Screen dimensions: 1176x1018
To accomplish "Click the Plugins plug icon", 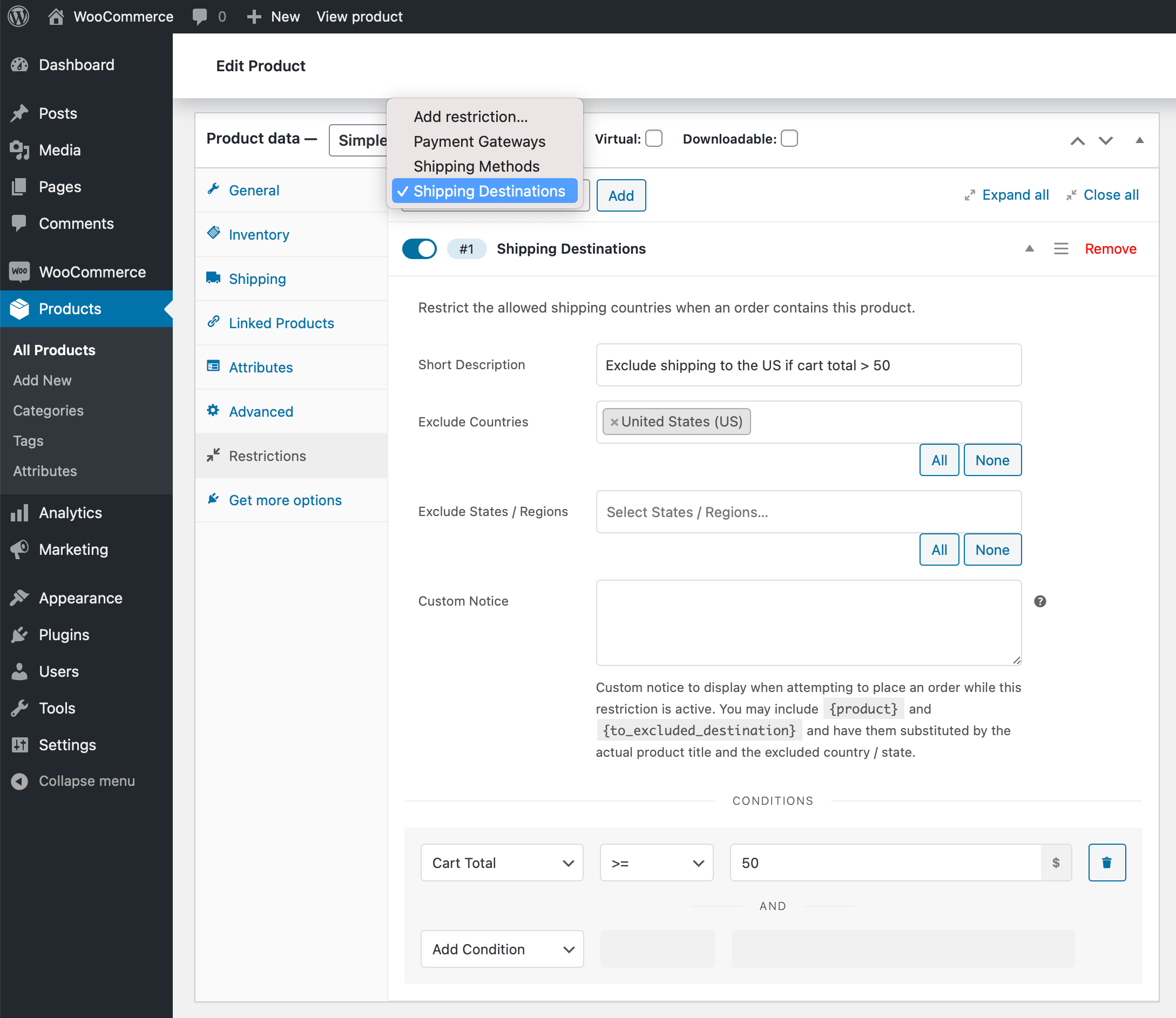I will (19, 635).
